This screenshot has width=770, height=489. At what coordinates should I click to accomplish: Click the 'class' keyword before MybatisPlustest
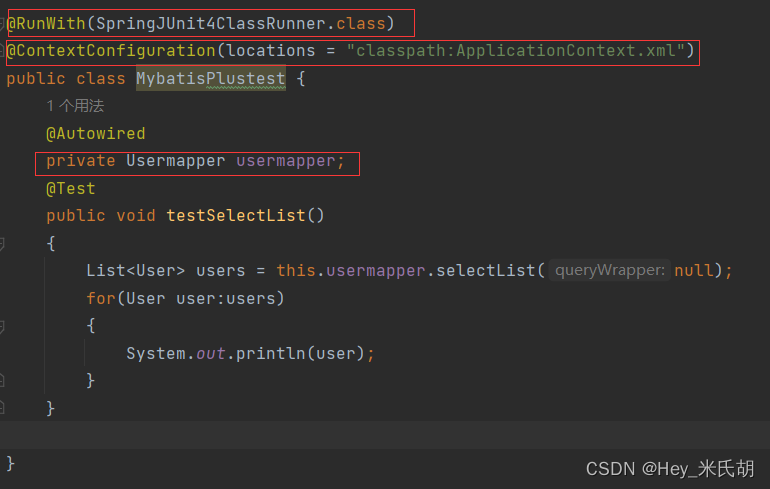(101, 79)
